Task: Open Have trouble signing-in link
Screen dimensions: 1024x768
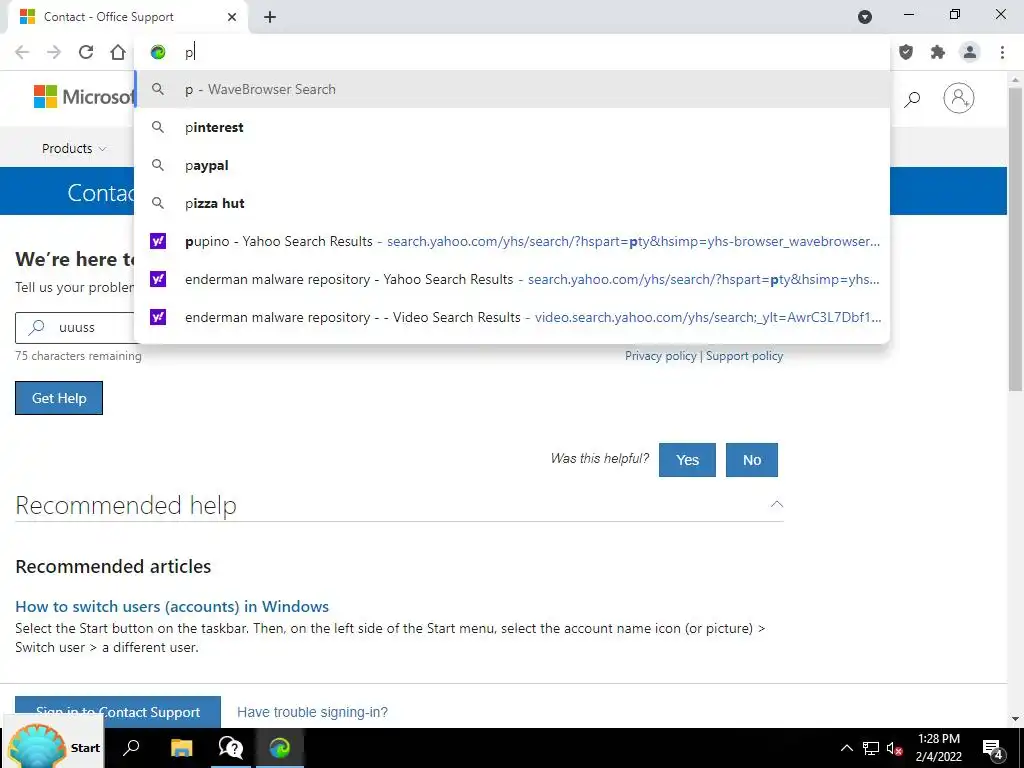Action: point(312,712)
